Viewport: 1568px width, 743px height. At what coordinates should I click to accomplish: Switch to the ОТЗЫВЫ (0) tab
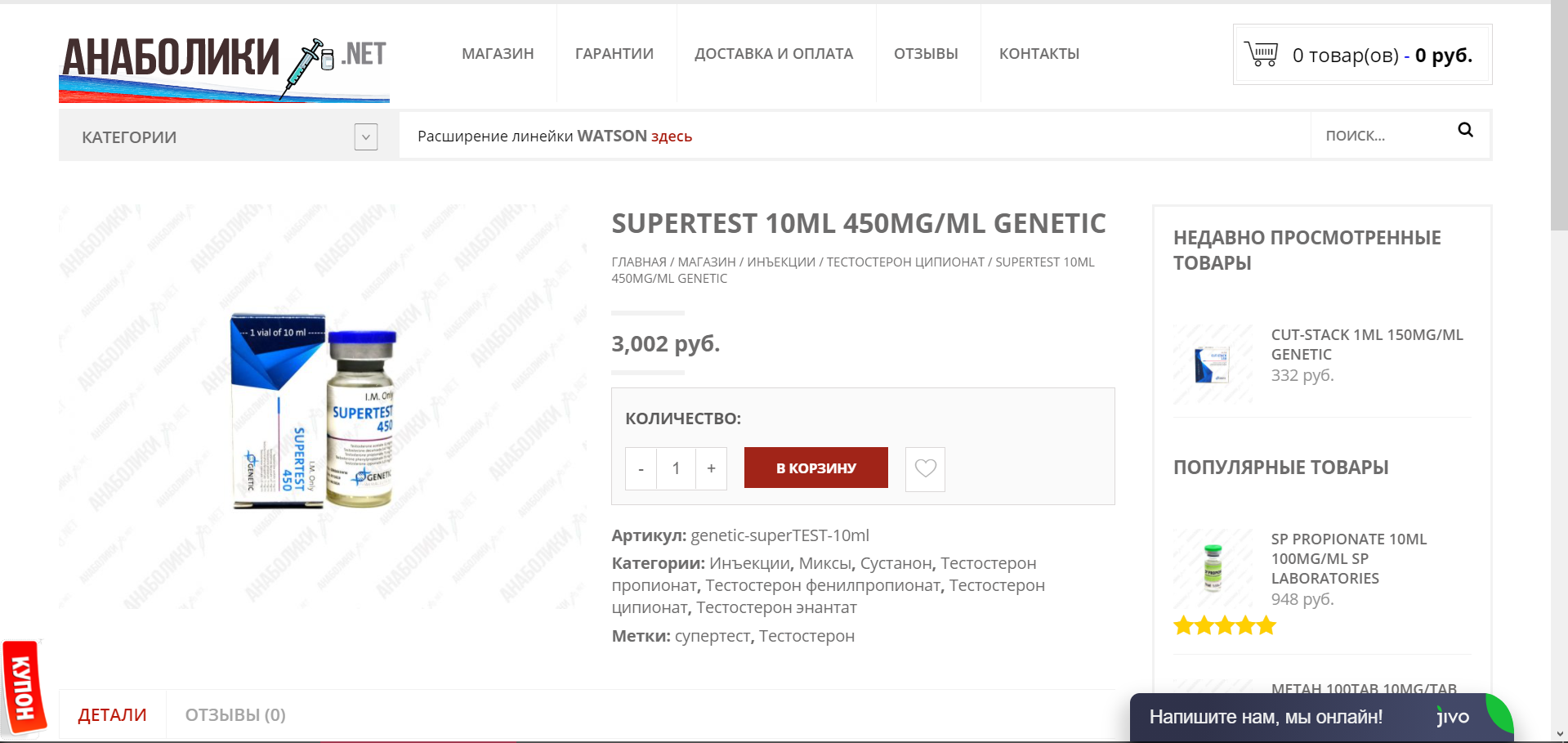(235, 714)
